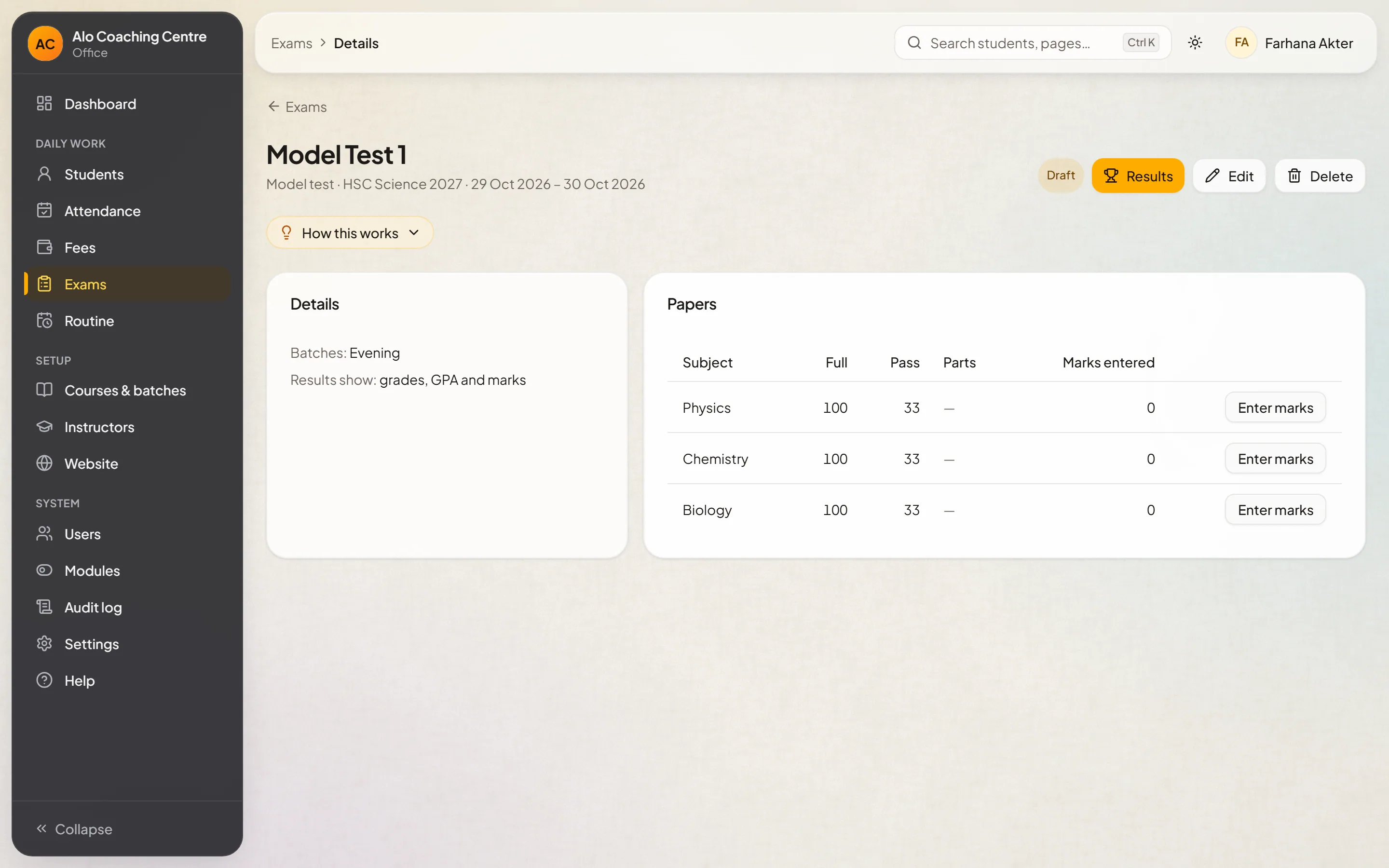The height and width of the screenshot is (868, 1389).
Task: Click the FA avatar badge
Action: pyautogui.click(x=1241, y=42)
